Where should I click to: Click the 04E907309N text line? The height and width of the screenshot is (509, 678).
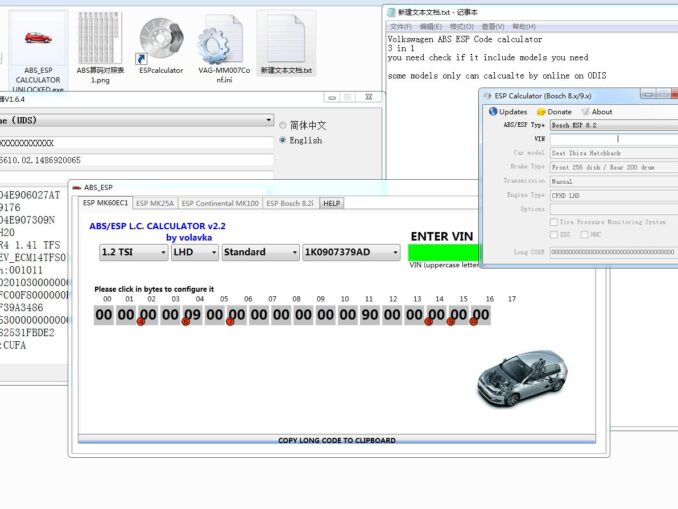[x=28, y=220]
